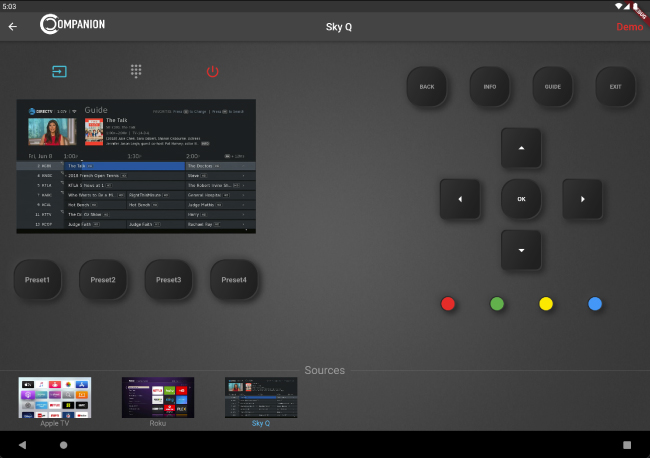Select Preset1

pos(37,280)
